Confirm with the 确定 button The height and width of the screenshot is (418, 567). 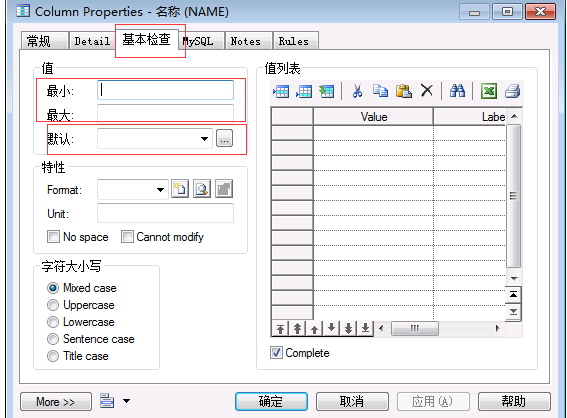point(271,401)
